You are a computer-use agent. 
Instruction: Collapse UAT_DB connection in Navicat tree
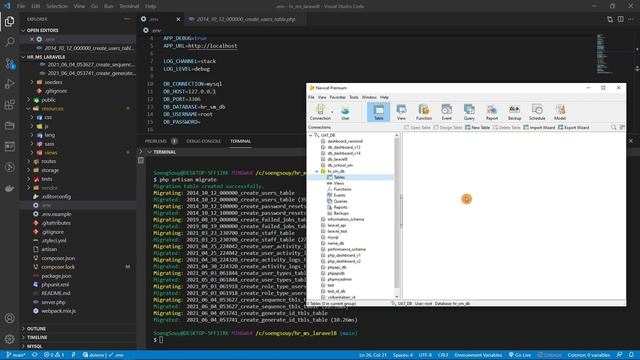(x=311, y=135)
